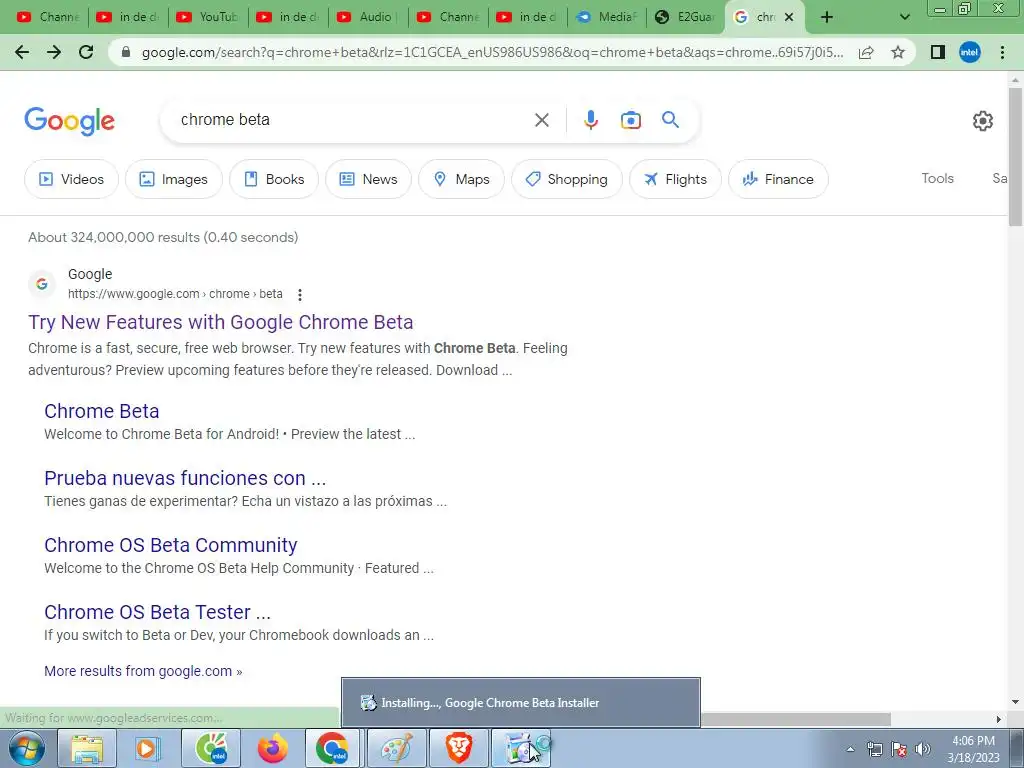Viewport: 1024px width, 768px height.
Task: Reload the current page
Action: [x=86, y=52]
